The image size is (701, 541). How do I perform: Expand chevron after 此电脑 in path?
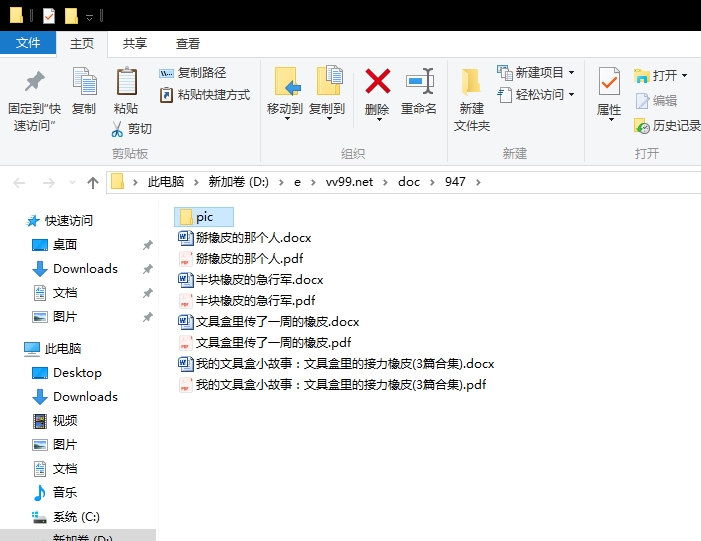(x=196, y=182)
